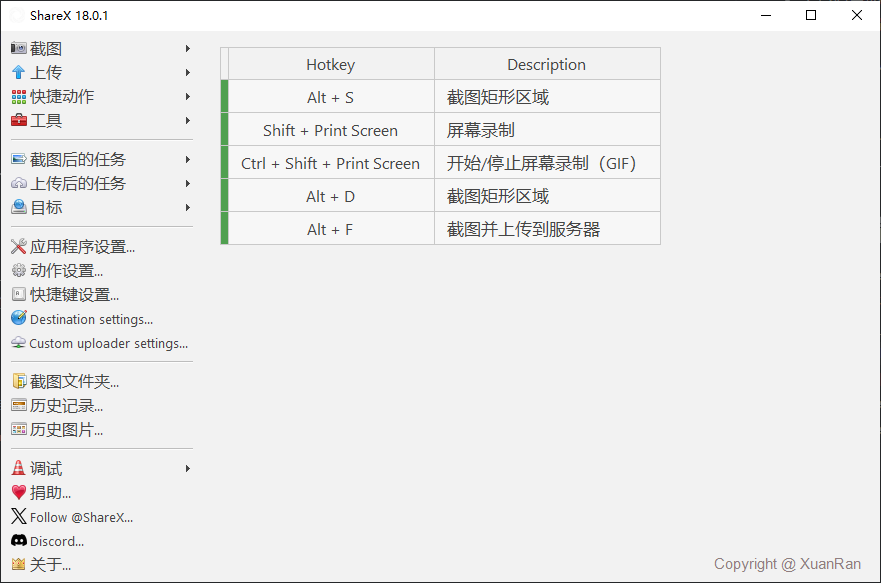Toggle green indicator for Shift + Print Screen
The image size is (881, 583).
225,130
